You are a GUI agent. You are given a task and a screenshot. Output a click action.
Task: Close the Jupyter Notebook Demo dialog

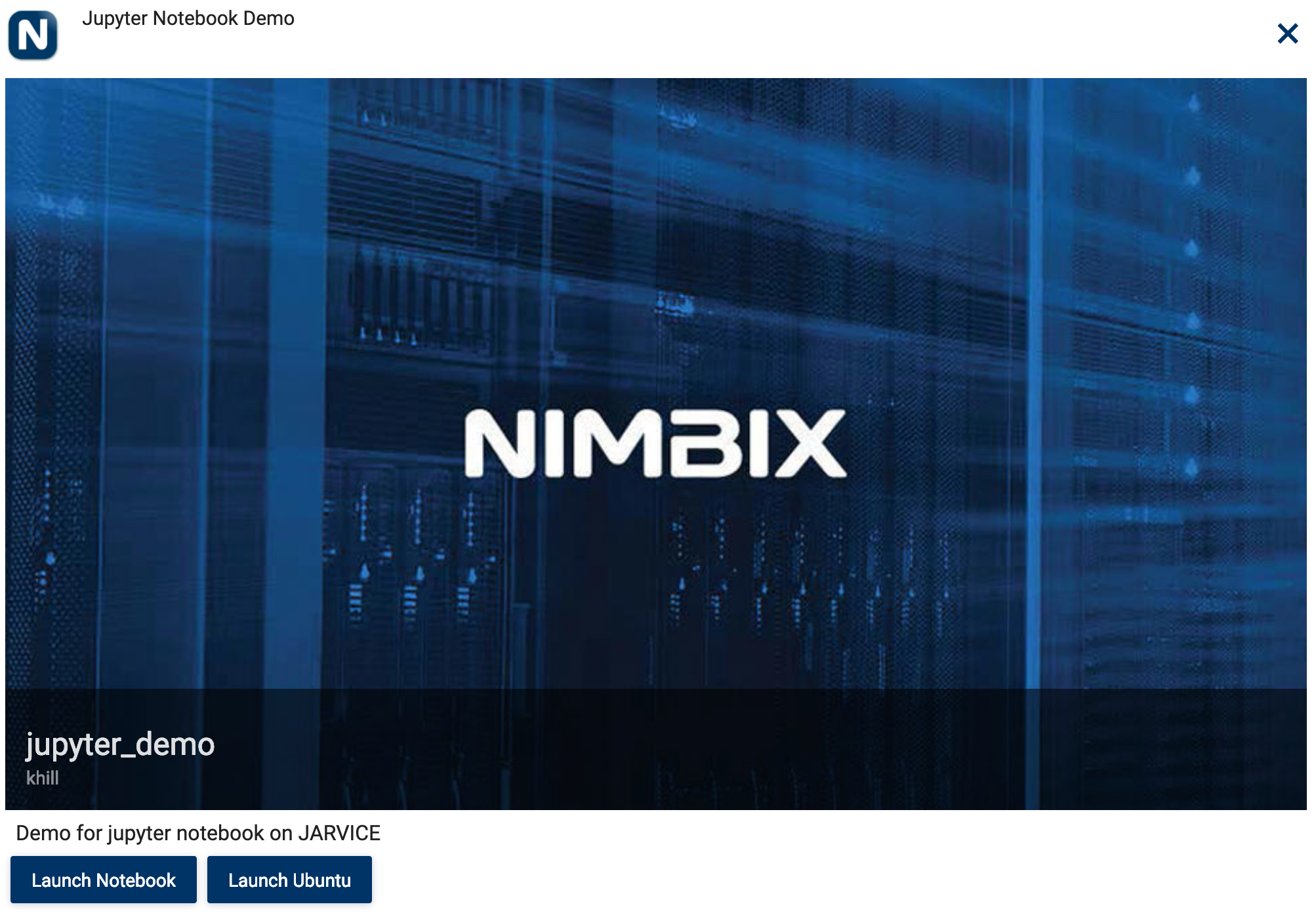point(1287,33)
